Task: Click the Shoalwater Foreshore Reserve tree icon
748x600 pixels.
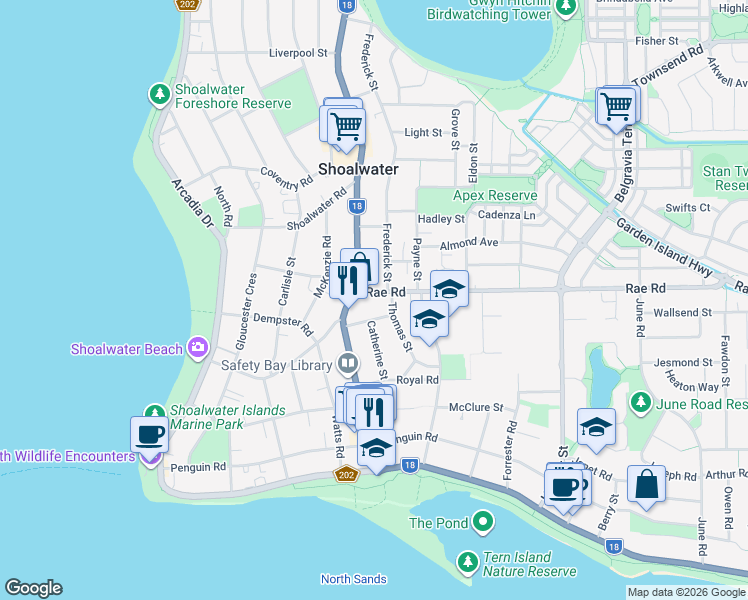Action: 160,95
